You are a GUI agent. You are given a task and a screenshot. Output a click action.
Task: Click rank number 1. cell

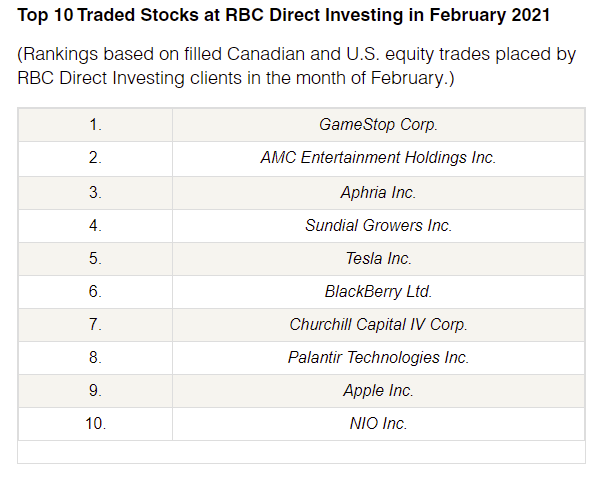pos(95,125)
